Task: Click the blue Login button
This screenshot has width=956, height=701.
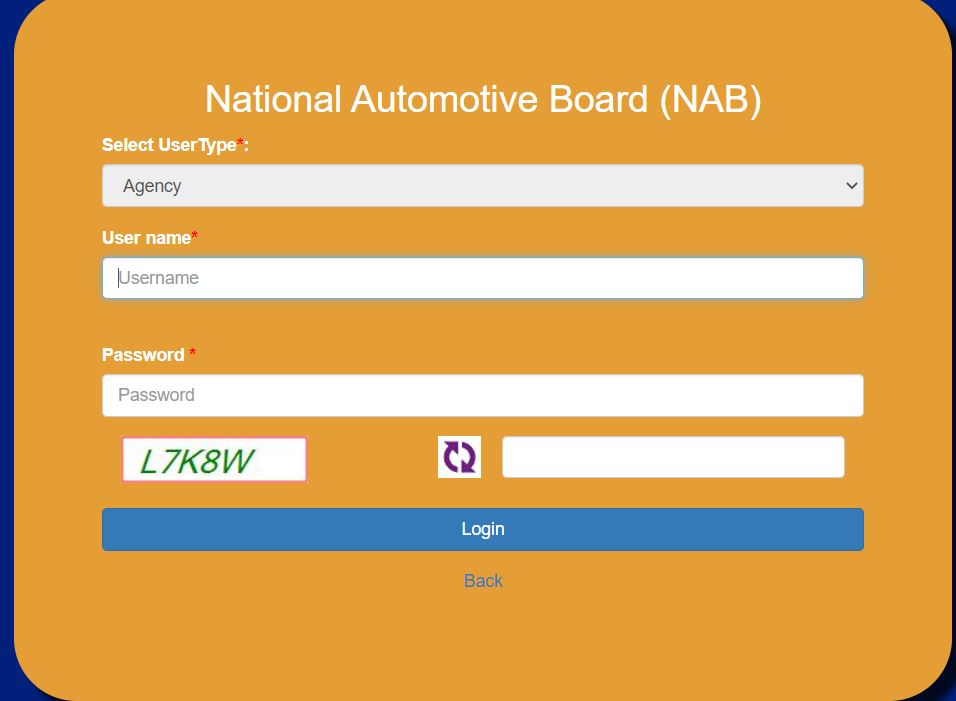Action: pos(482,529)
